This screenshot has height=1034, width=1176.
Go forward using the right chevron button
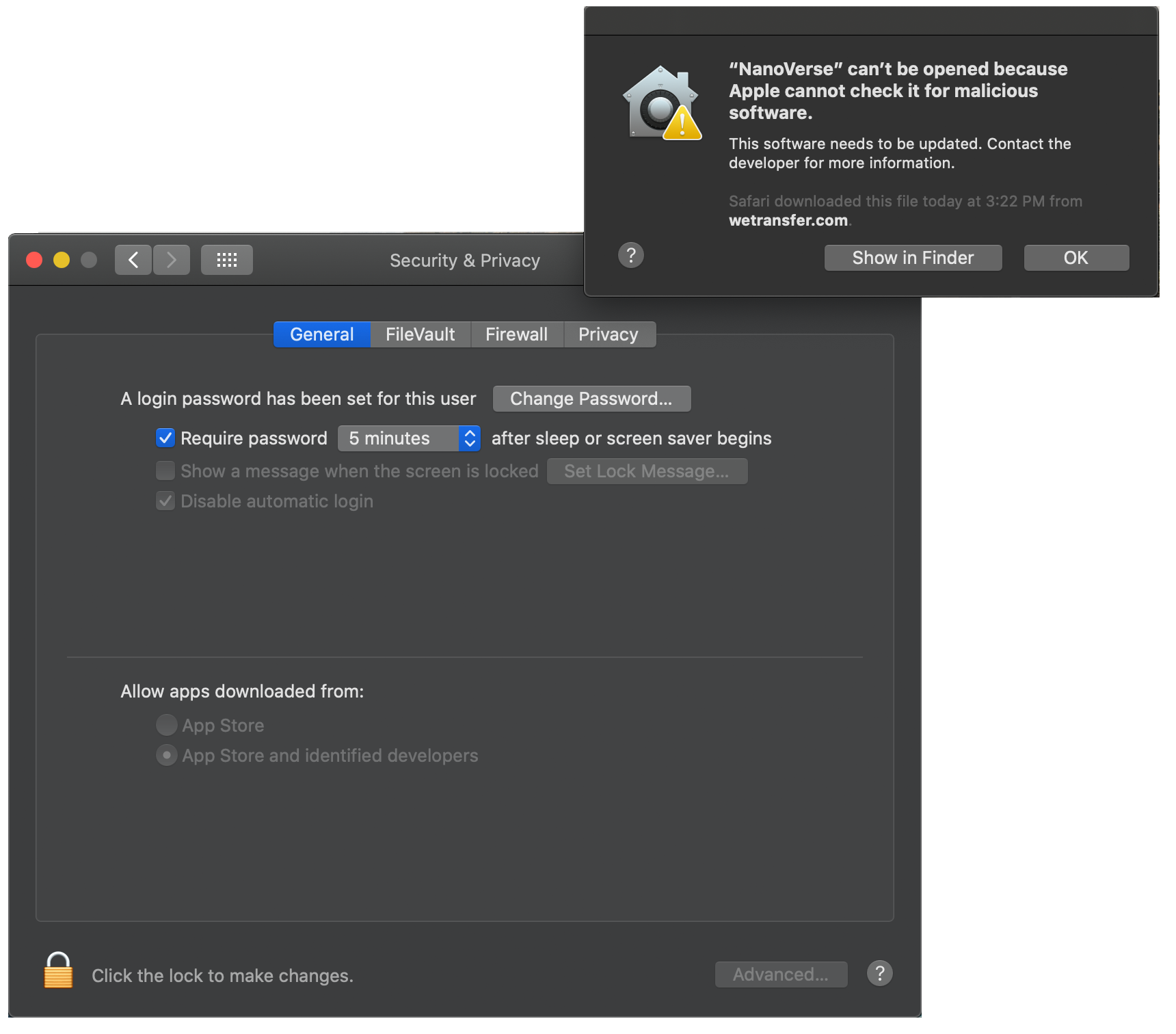click(172, 260)
